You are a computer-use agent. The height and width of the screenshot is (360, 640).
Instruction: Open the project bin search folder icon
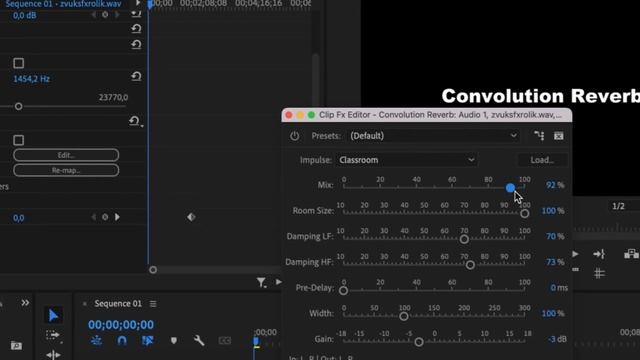[16, 346]
